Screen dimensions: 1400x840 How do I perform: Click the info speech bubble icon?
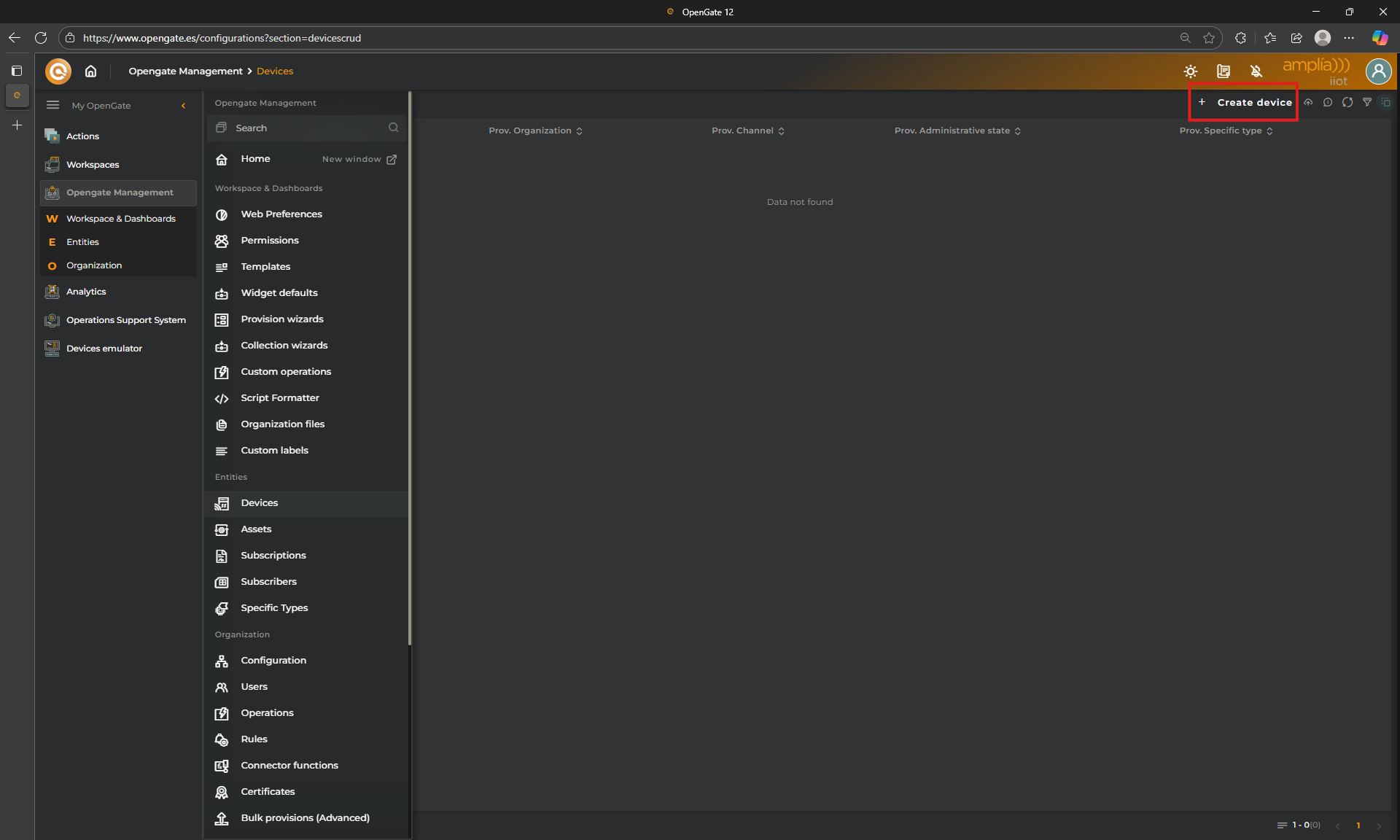pos(1328,103)
